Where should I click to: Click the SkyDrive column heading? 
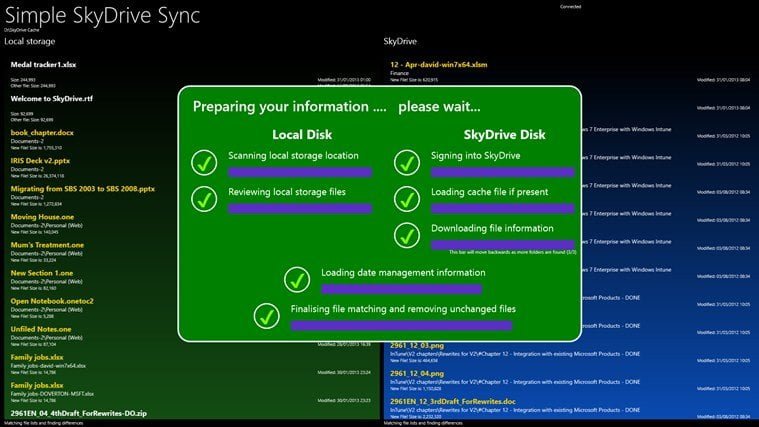[x=400, y=41]
